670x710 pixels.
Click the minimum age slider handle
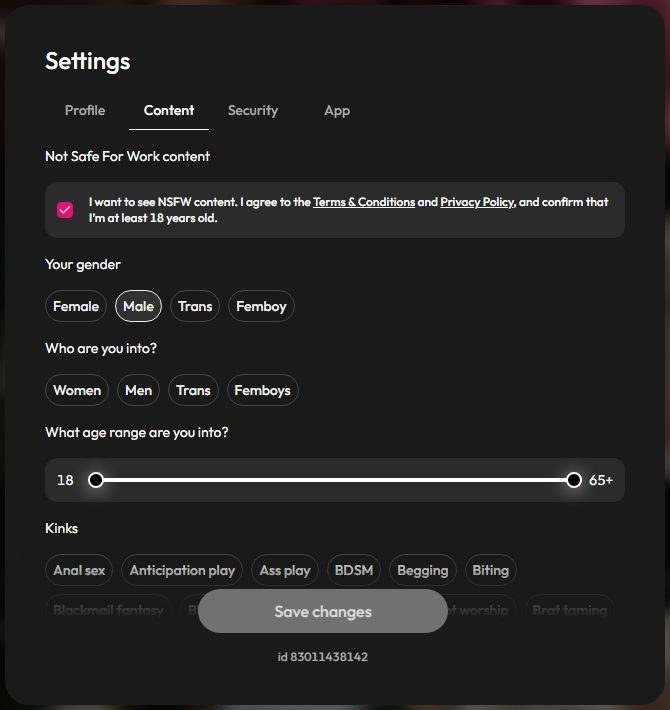[x=96, y=480]
